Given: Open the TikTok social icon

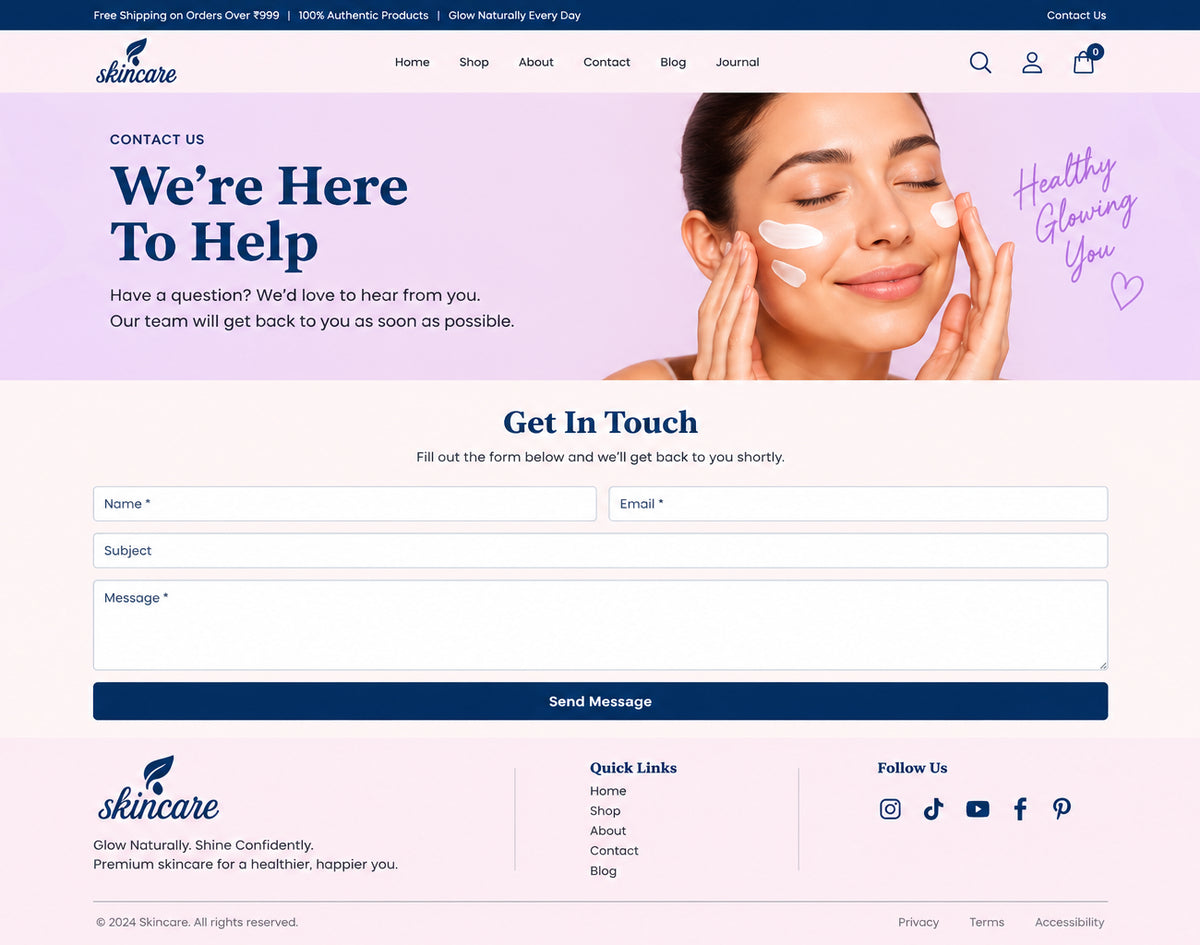Looking at the screenshot, I should pyautogui.click(x=933, y=809).
